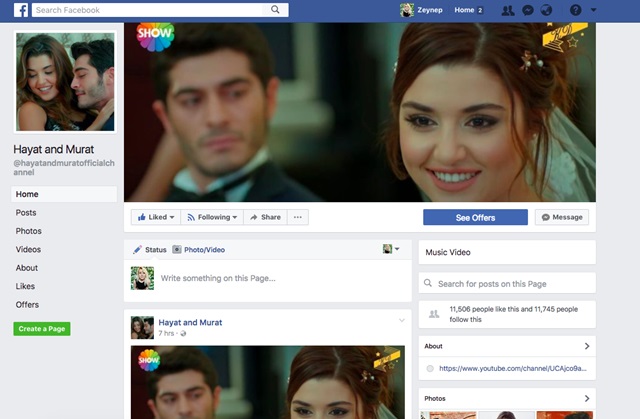Open the Quick Help question mark icon
The height and width of the screenshot is (419, 640).
(576, 10)
